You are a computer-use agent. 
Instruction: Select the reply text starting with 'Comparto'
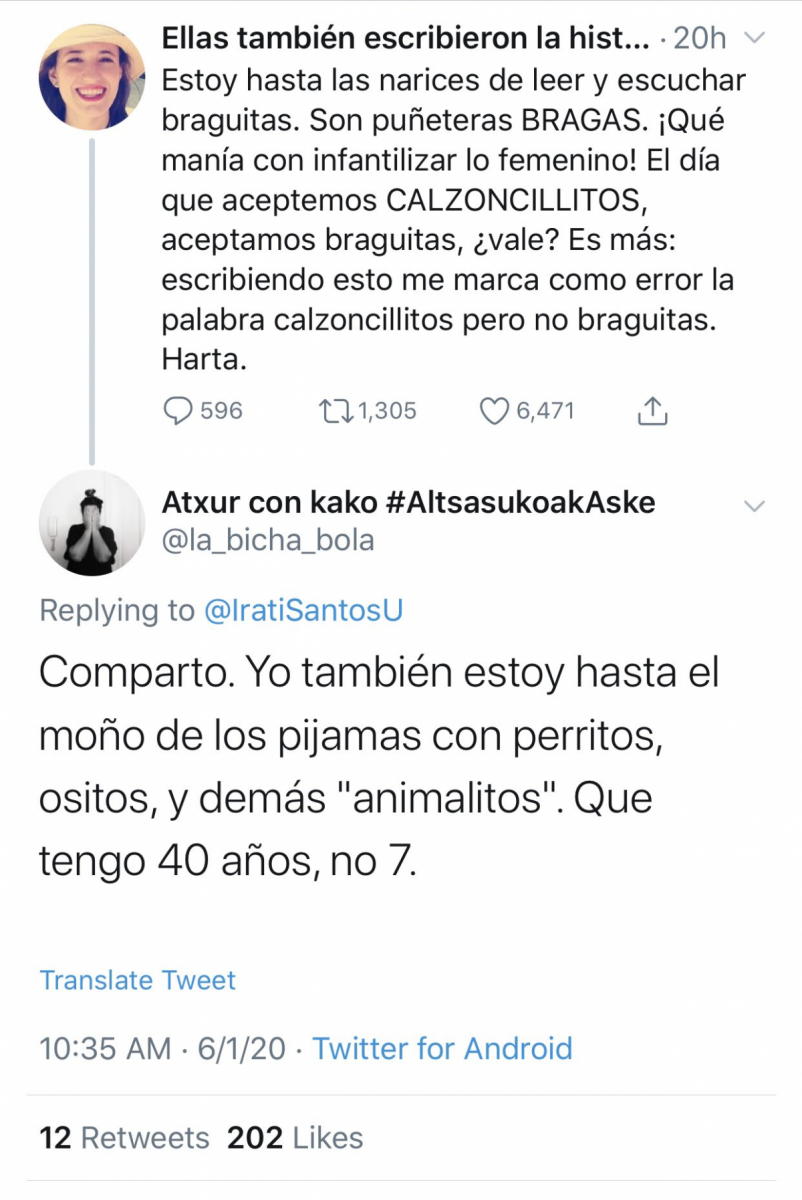point(380,765)
